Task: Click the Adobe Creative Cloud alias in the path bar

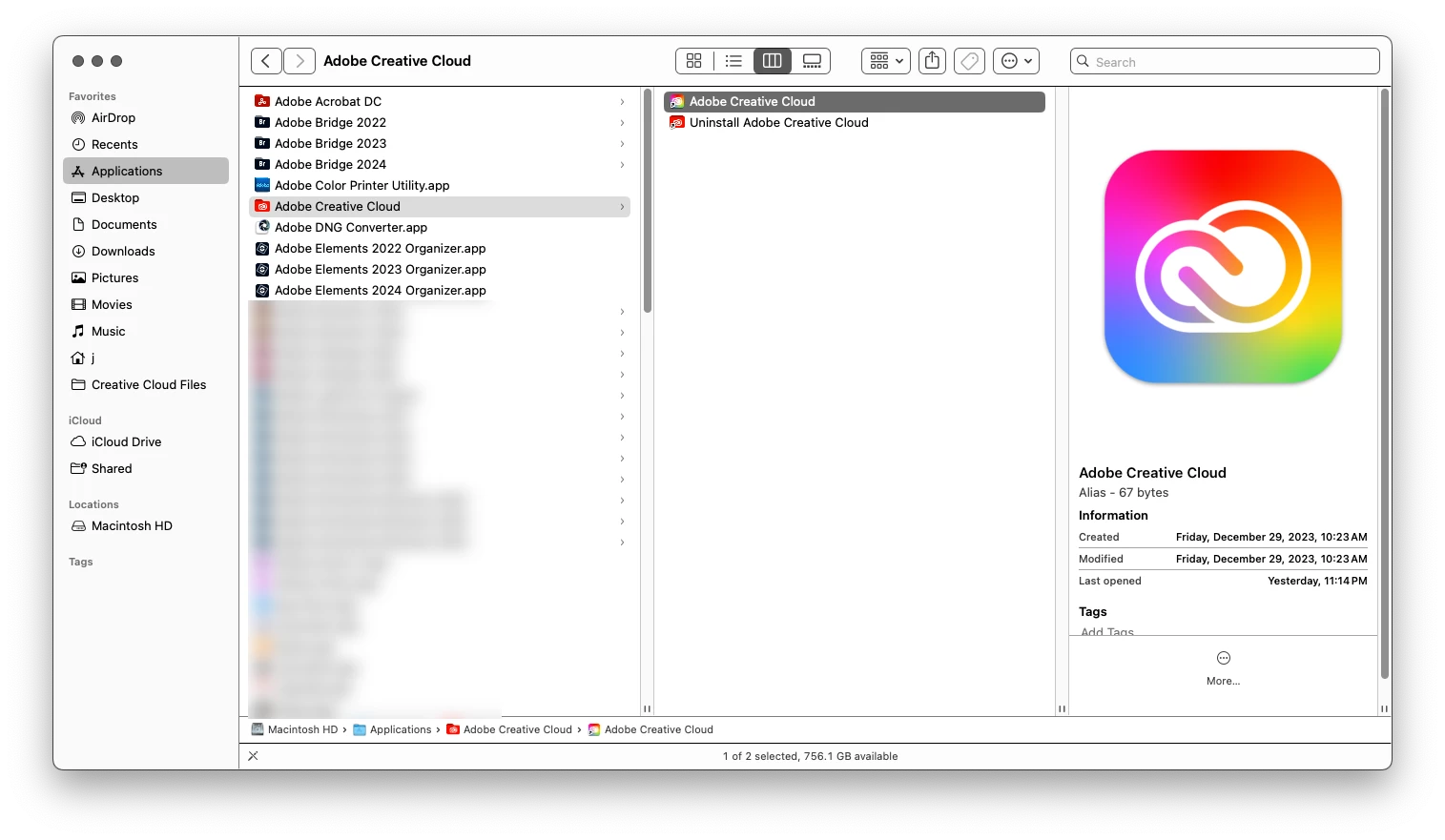Action: [x=650, y=729]
